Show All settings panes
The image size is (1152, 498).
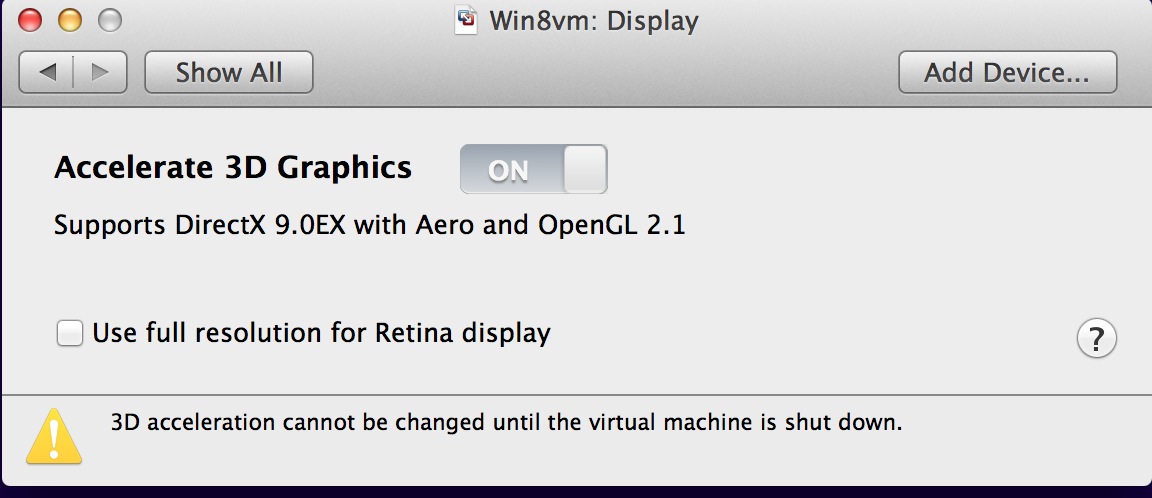tap(229, 72)
